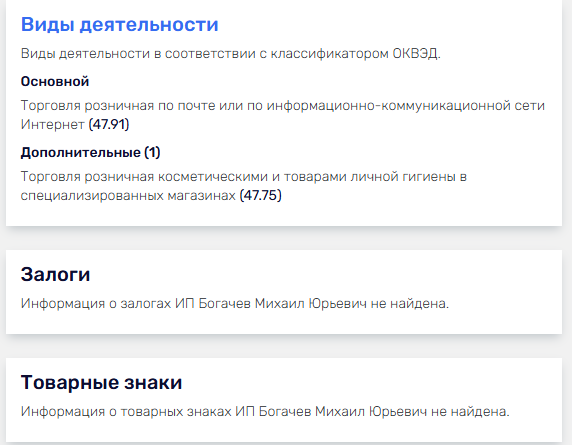Click the word Интернет before code 47.91
572x445 pixels.
[x=53, y=124]
